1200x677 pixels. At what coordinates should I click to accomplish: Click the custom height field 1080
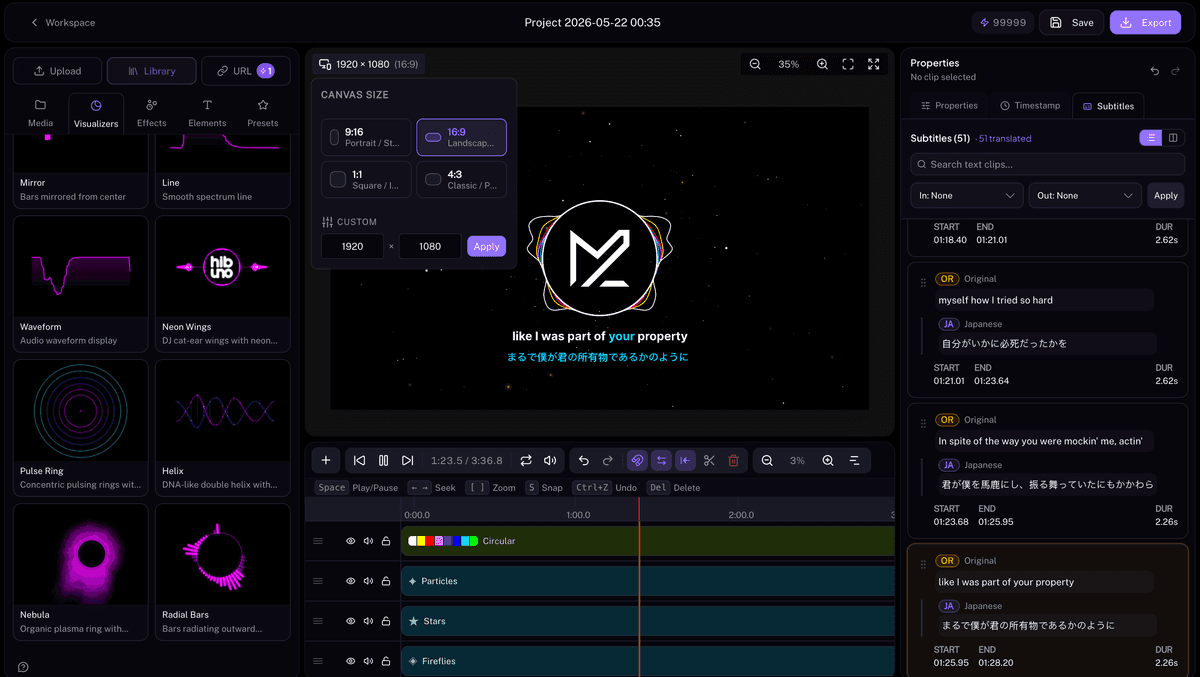tap(430, 246)
